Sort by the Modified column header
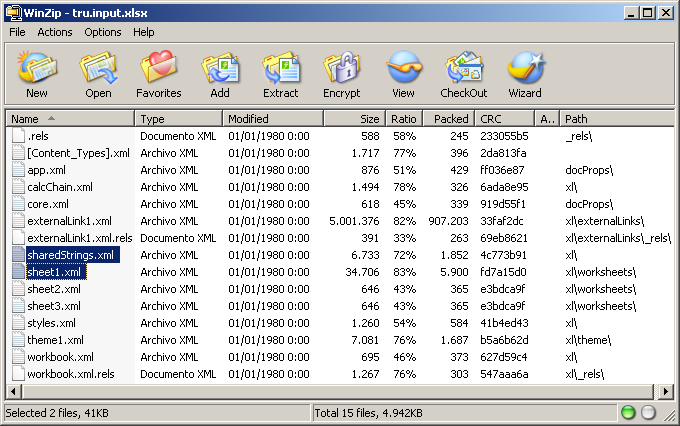Image resolution: width=680 pixels, height=426 pixels. 270,119
